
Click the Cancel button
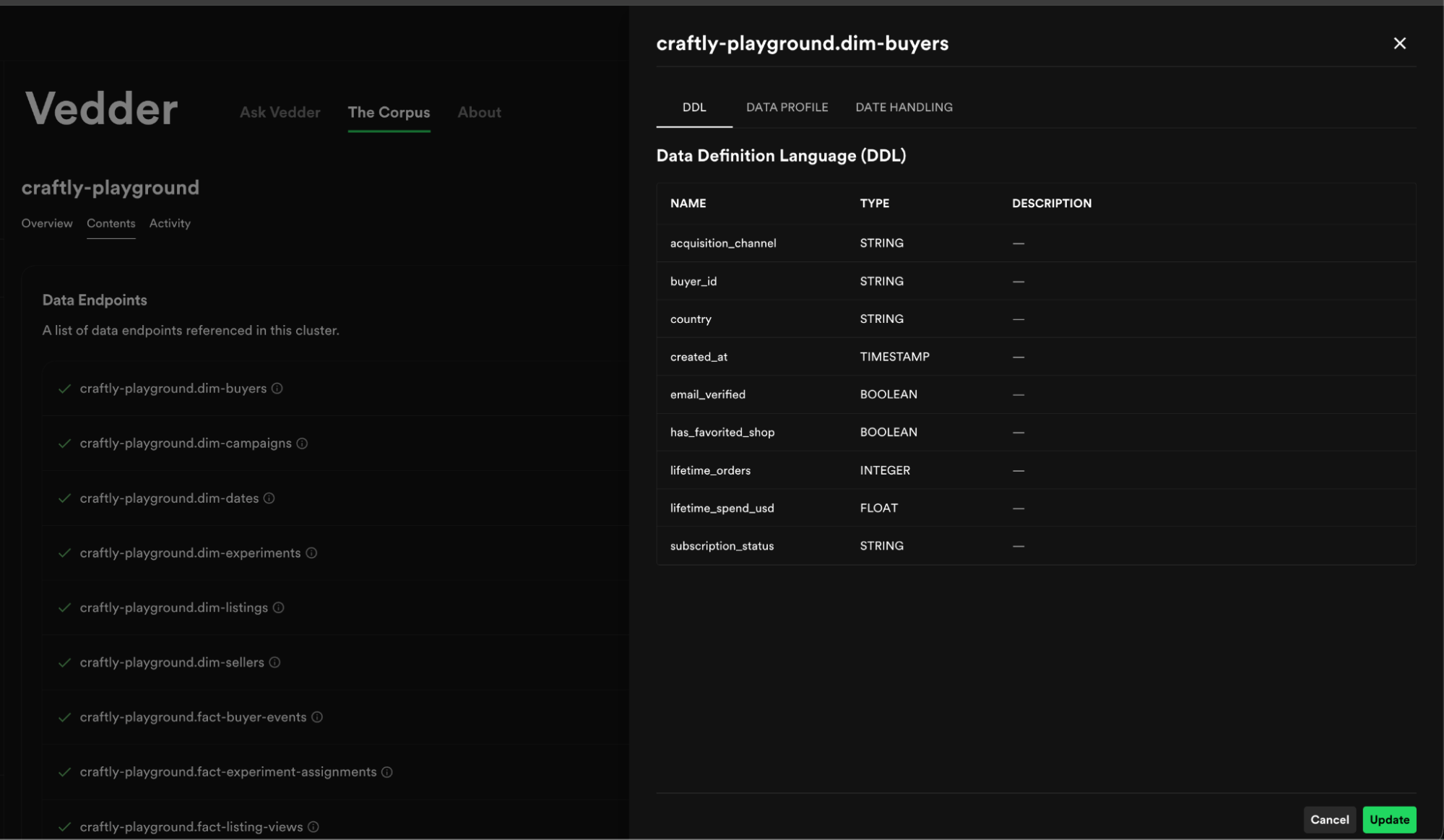1329,820
